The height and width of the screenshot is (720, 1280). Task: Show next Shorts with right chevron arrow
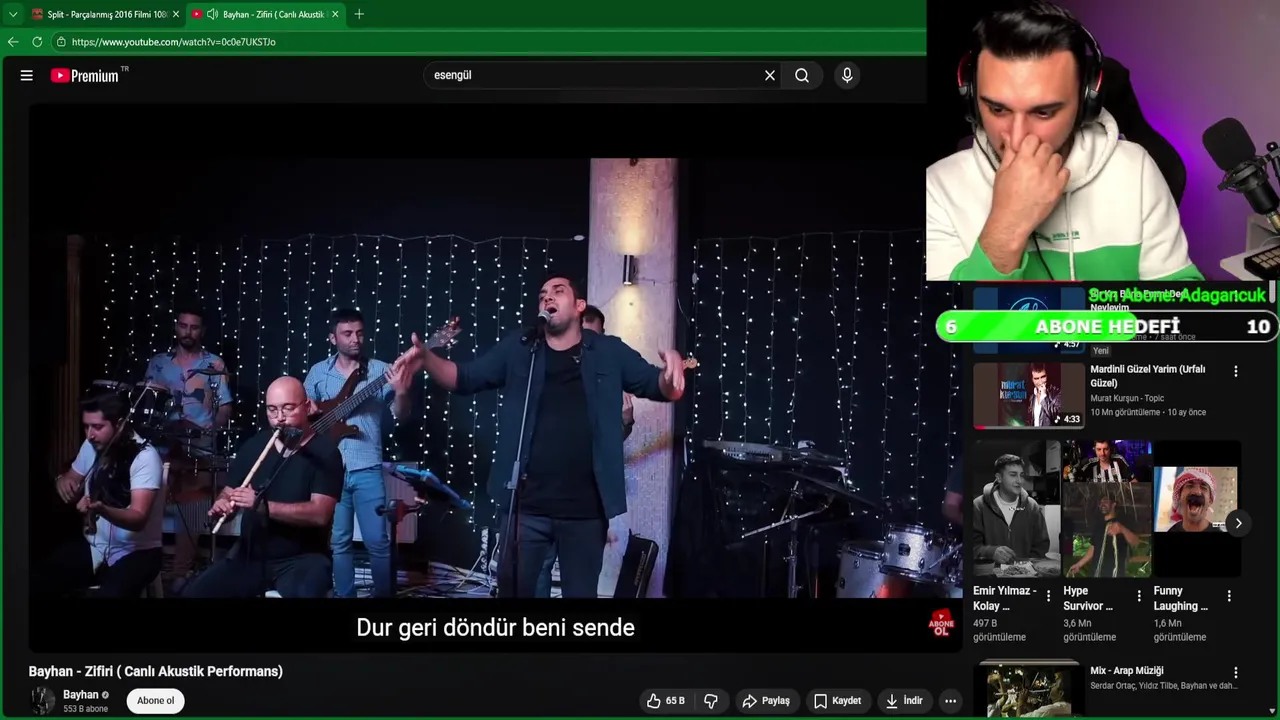1238,523
